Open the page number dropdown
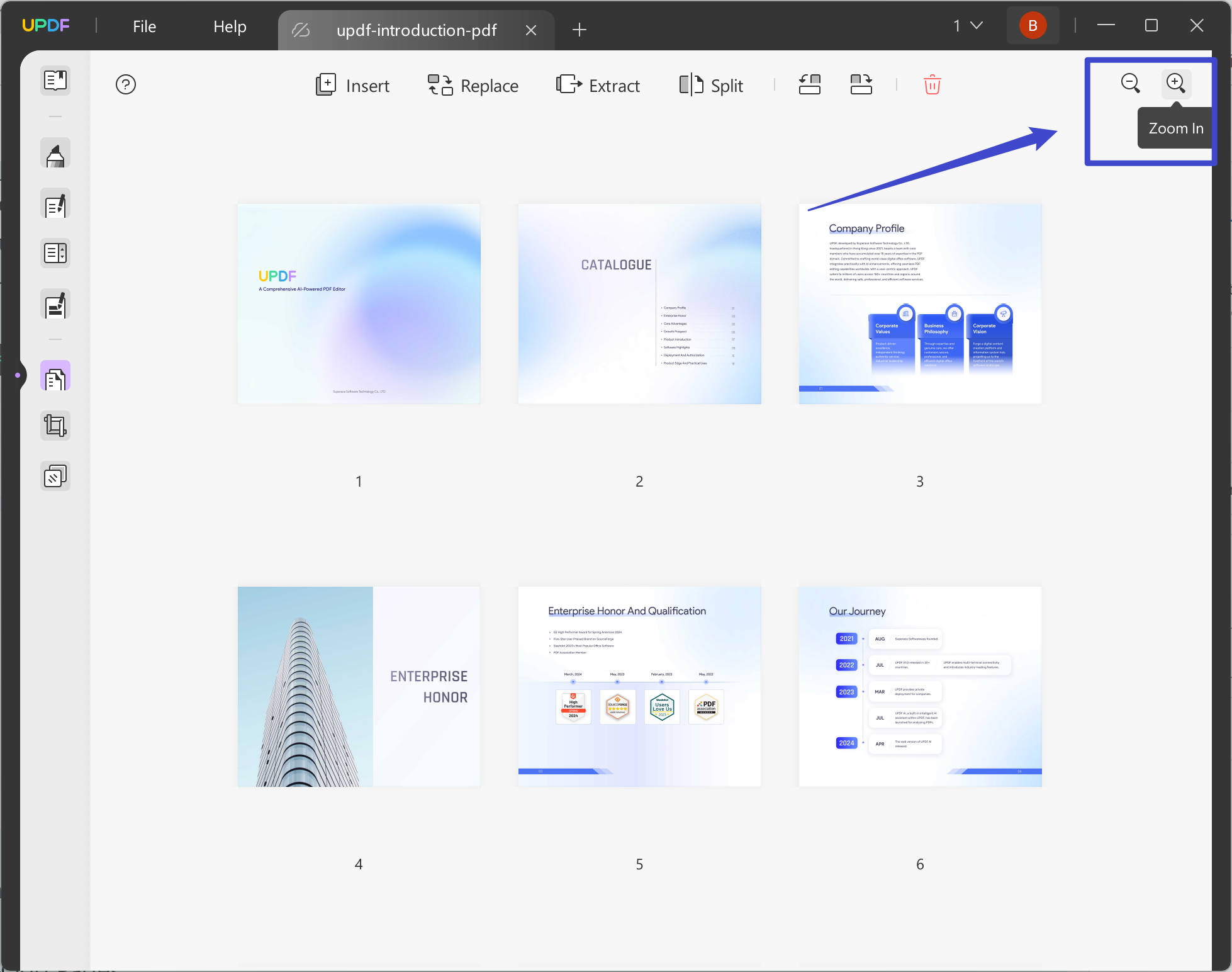1232x972 pixels. click(x=967, y=26)
